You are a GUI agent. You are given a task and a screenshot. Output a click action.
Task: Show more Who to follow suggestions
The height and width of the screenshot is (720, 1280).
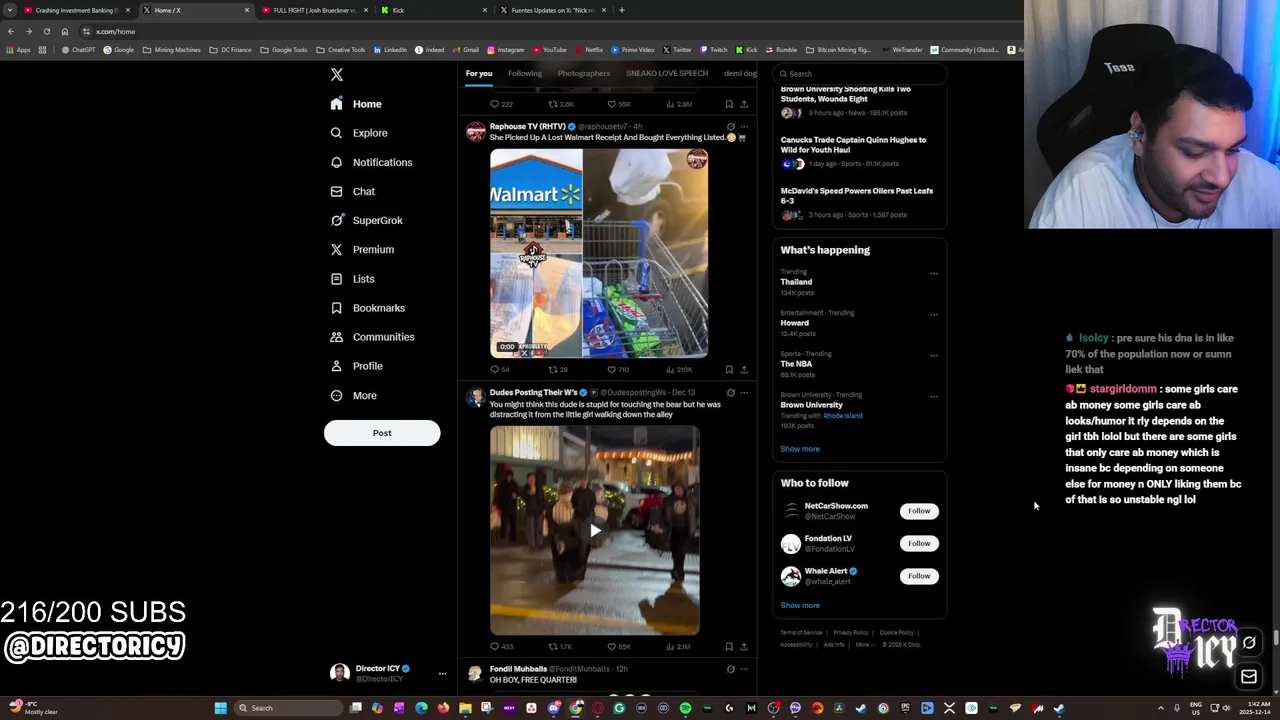[800, 605]
